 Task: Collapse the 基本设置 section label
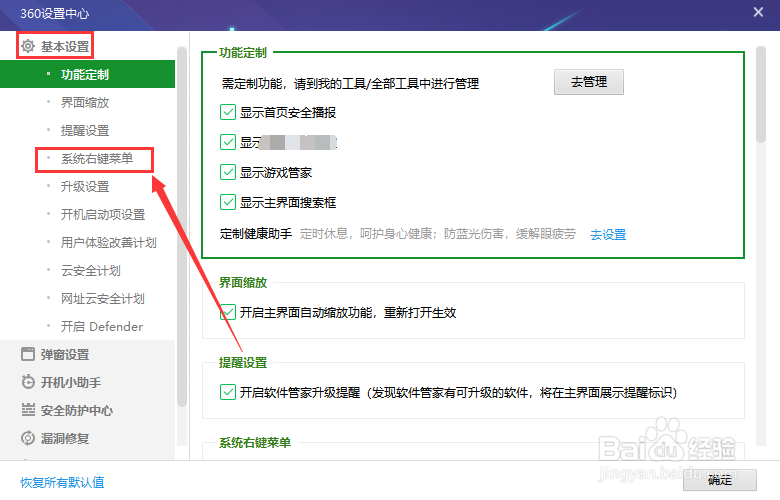[x=65, y=46]
